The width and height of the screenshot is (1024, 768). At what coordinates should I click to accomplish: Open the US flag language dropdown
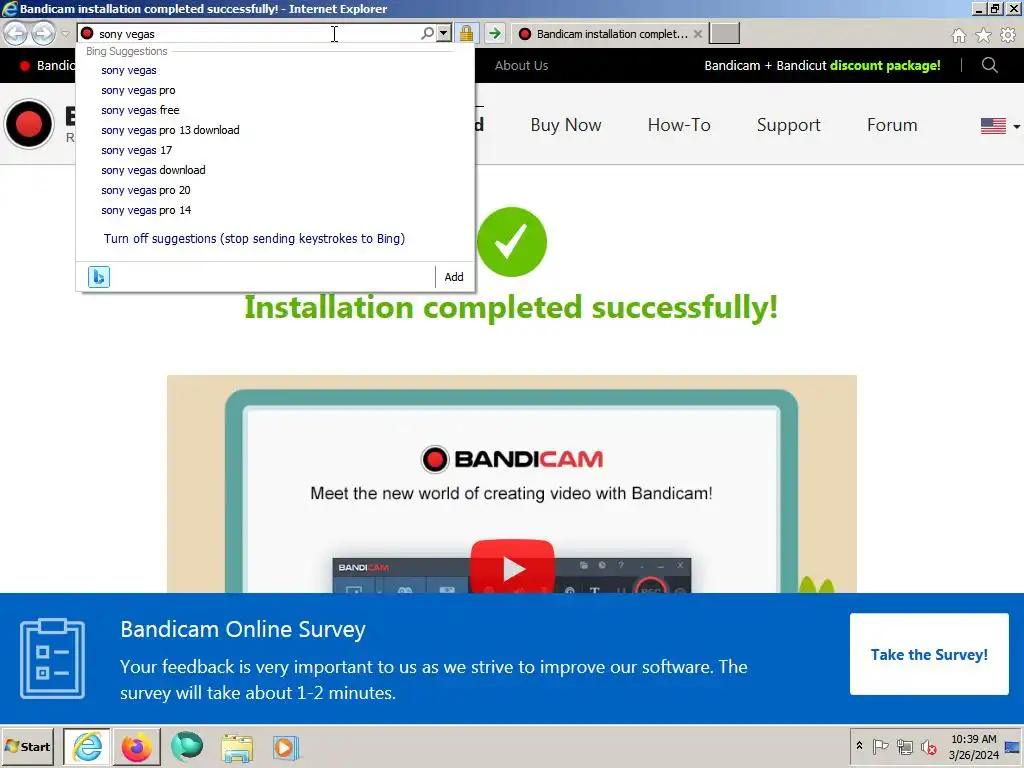click(1000, 125)
